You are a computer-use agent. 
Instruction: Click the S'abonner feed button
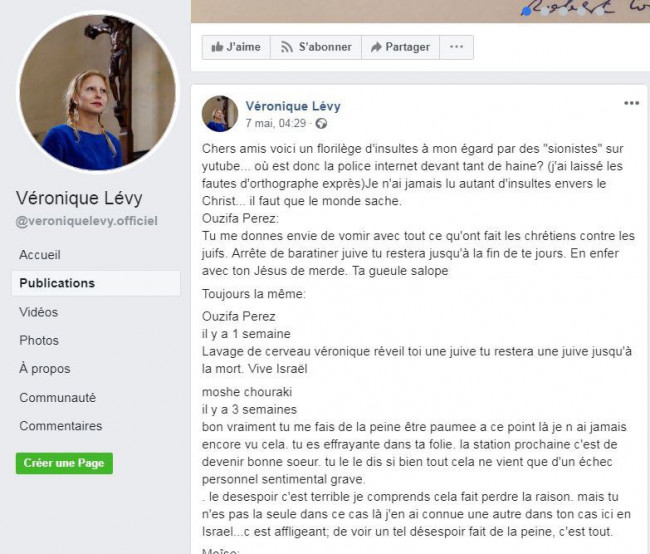[316, 47]
